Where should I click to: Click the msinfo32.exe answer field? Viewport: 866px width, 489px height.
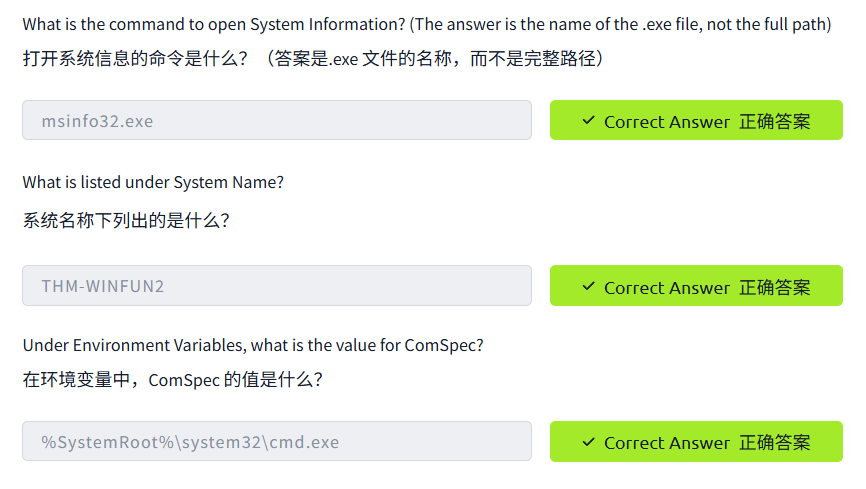276,121
